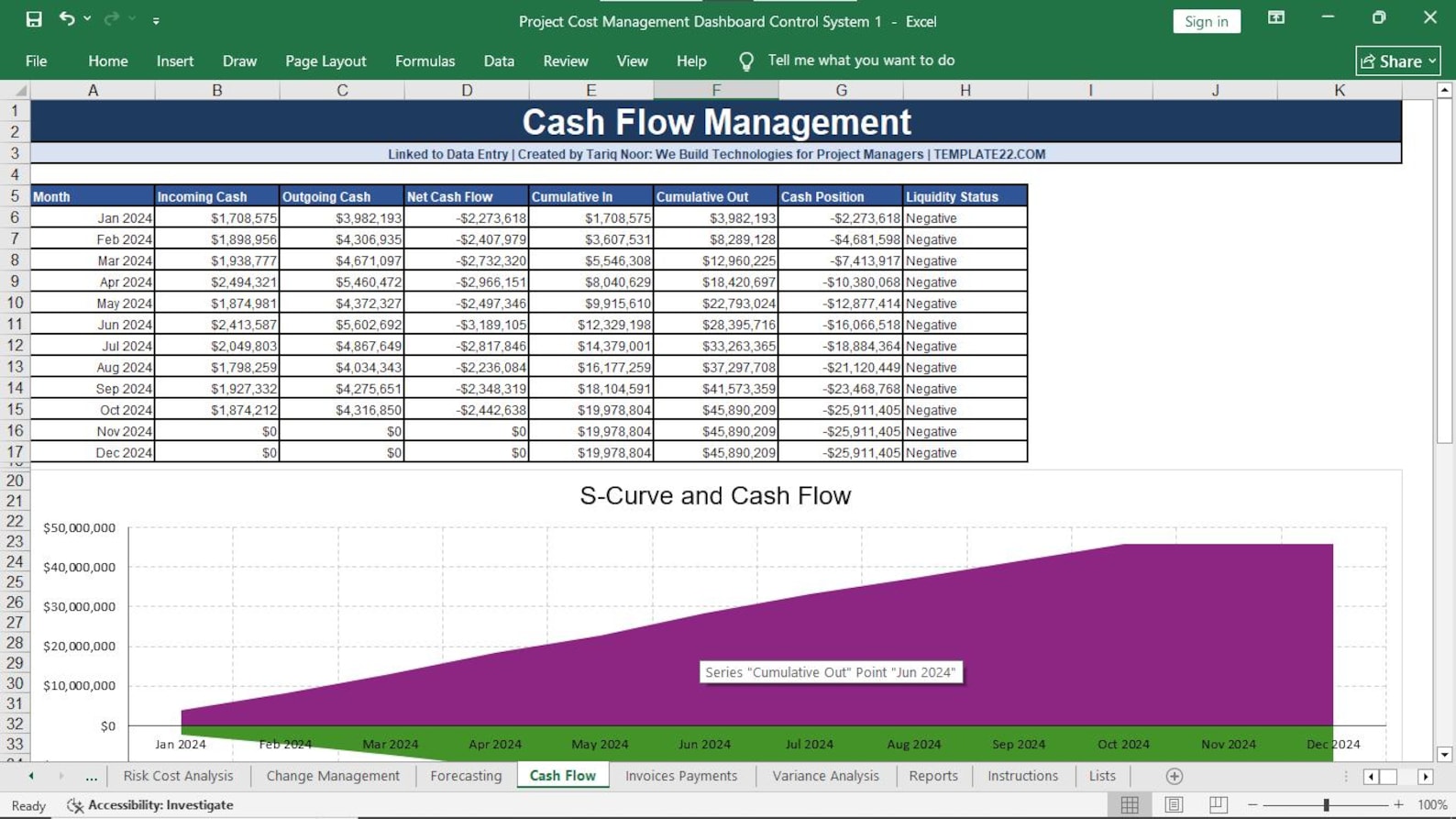The width and height of the screenshot is (1456, 819).
Task: Click the Save icon in quick access toolbar
Action: coord(34,19)
